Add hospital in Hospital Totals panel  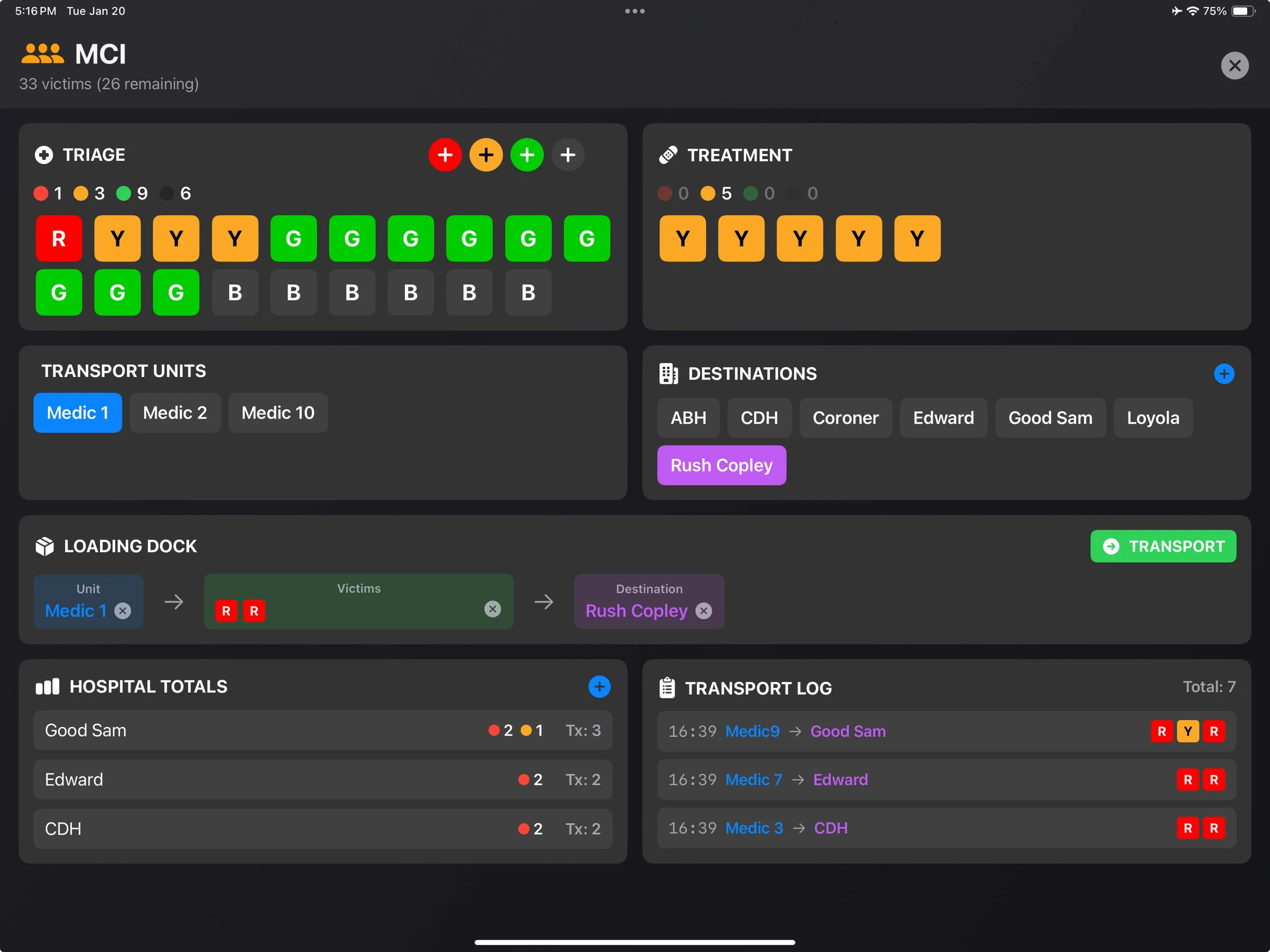pyautogui.click(x=599, y=686)
